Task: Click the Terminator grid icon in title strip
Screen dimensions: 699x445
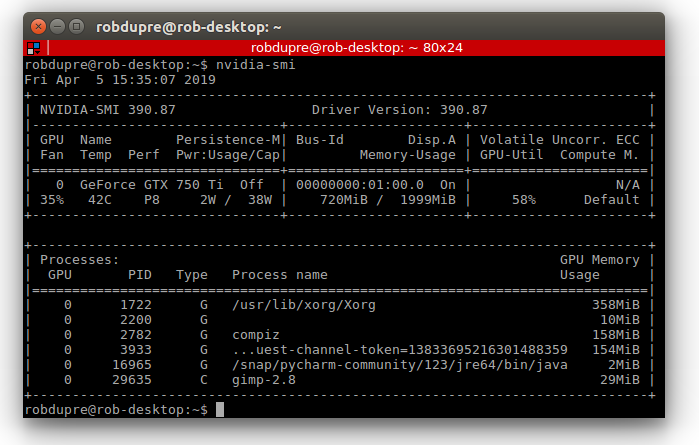Action: 33,48
